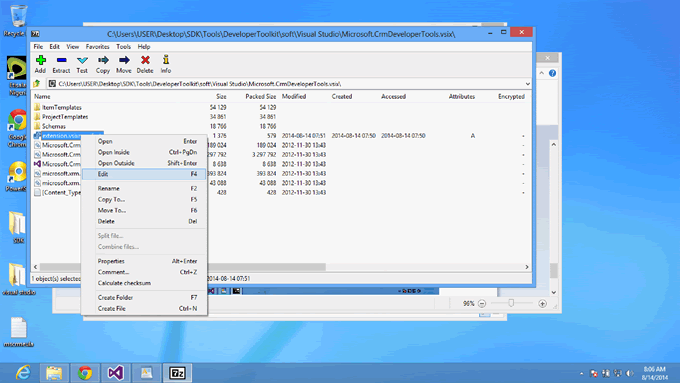The image size is (680, 383).
Task: Click the Copy toolbar icon
Action: 103,64
